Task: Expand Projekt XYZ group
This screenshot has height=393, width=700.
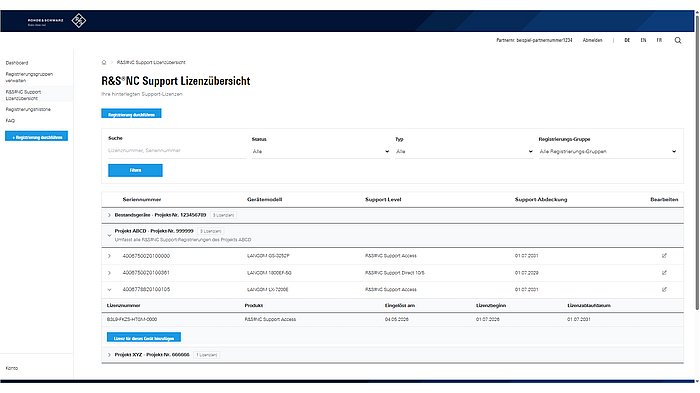Action: (x=109, y=355)
